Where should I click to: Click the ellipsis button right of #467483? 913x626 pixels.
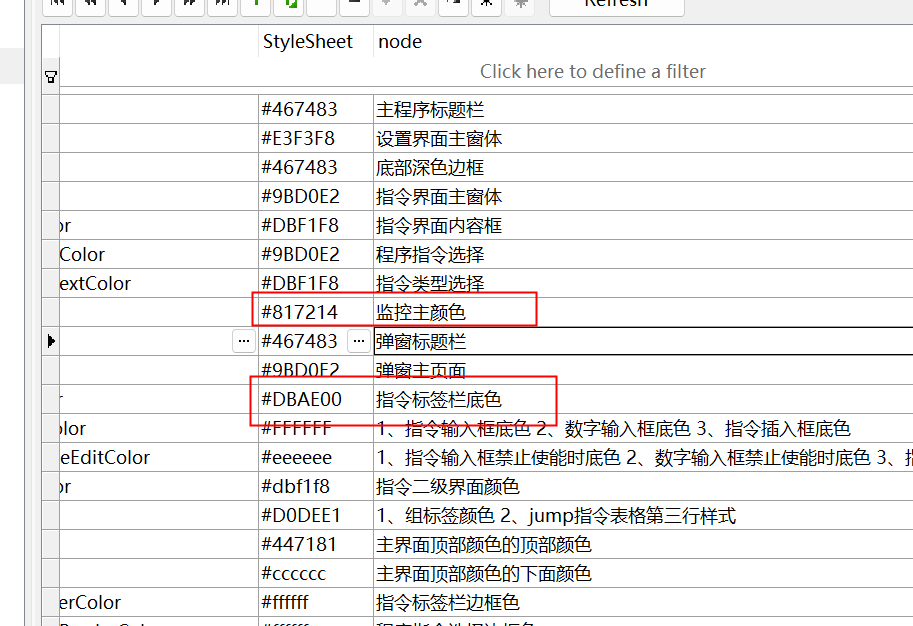coord(358,341)
